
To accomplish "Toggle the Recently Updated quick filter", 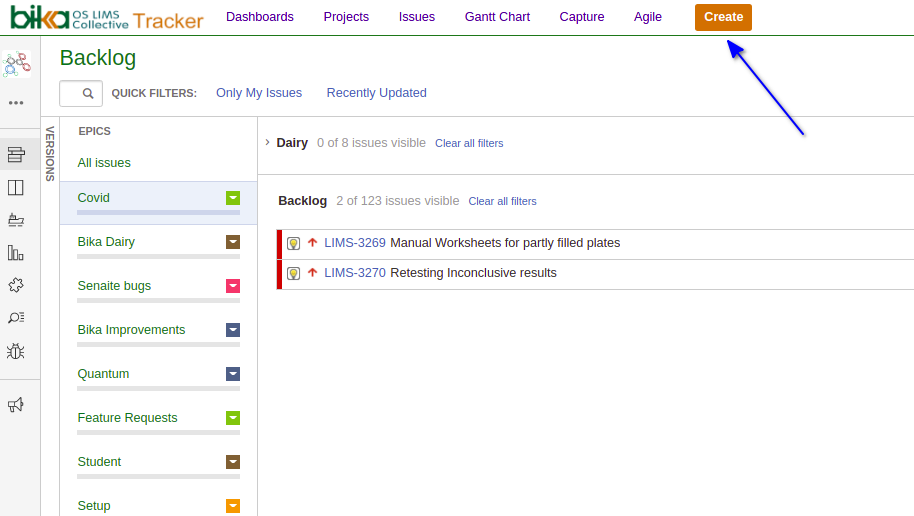I will [376, 93].
